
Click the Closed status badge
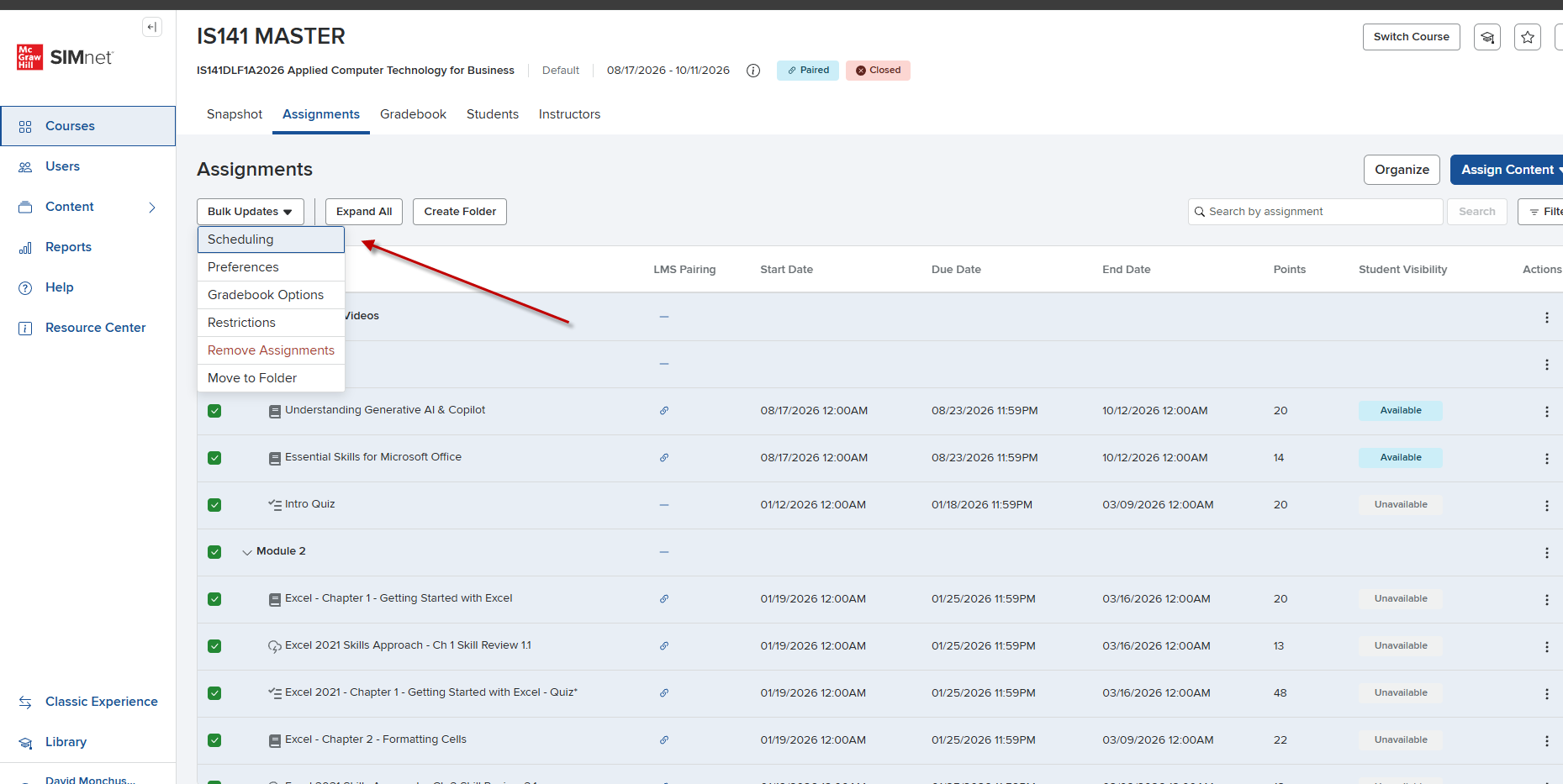click(x=878, y=71)
